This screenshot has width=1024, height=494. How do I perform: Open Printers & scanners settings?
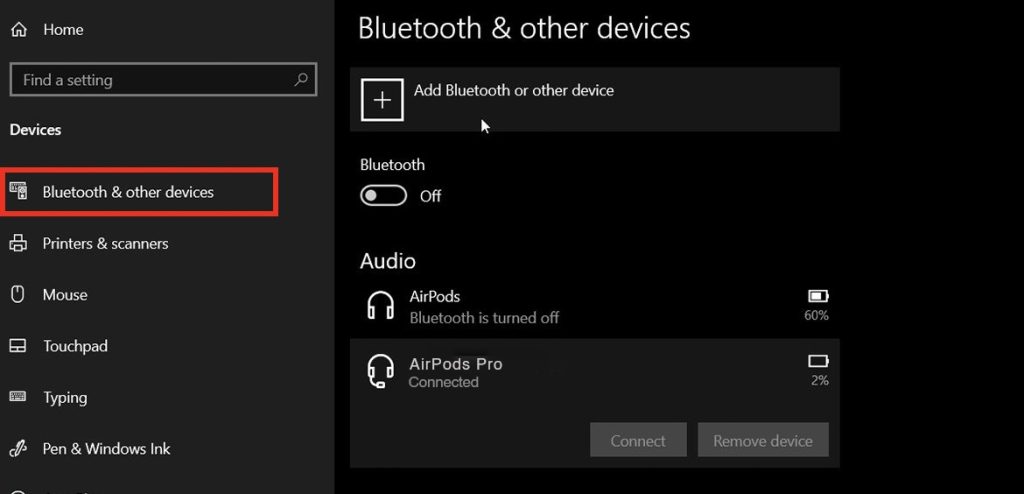(x=105, y=244)
